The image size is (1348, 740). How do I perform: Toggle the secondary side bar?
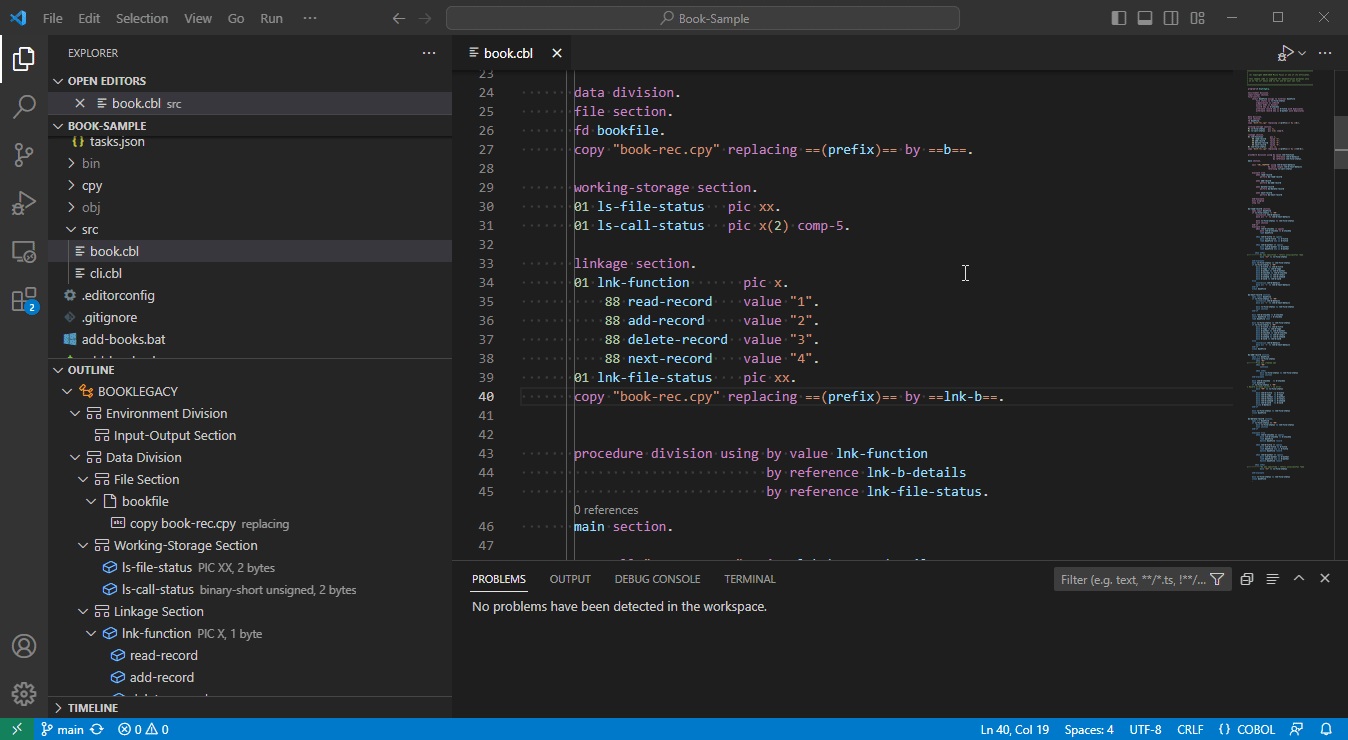coord(1170,17)
